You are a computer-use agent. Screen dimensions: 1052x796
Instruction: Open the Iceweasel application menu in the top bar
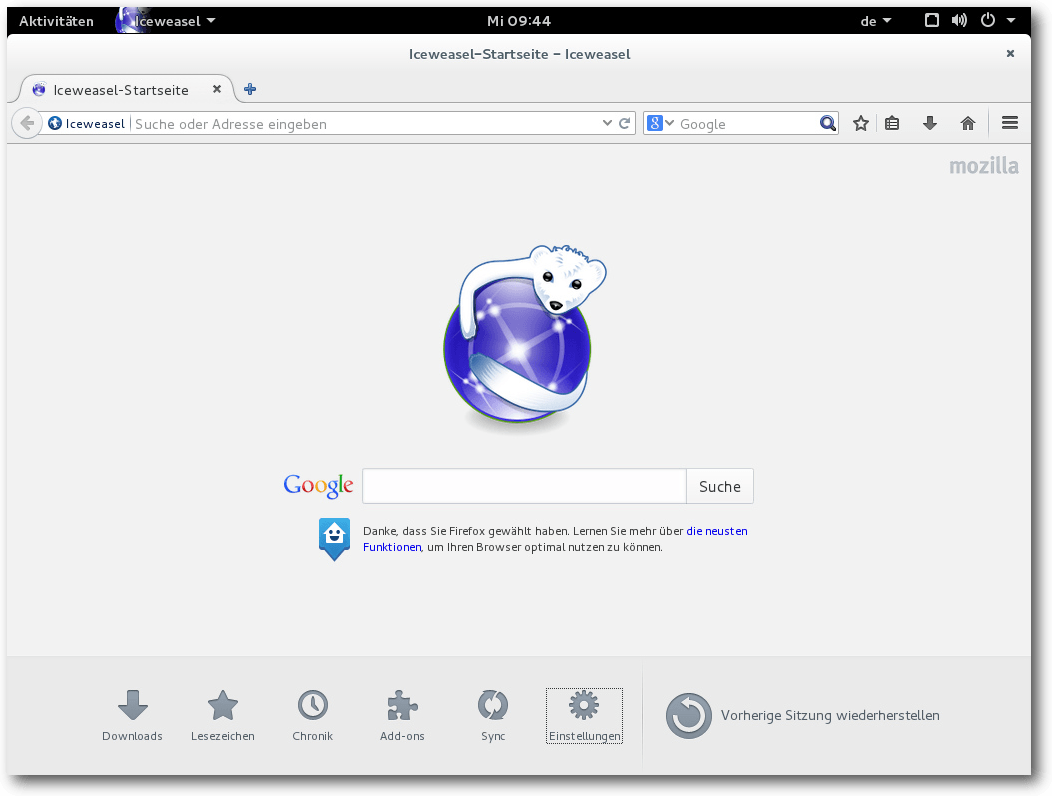point(166,21)
